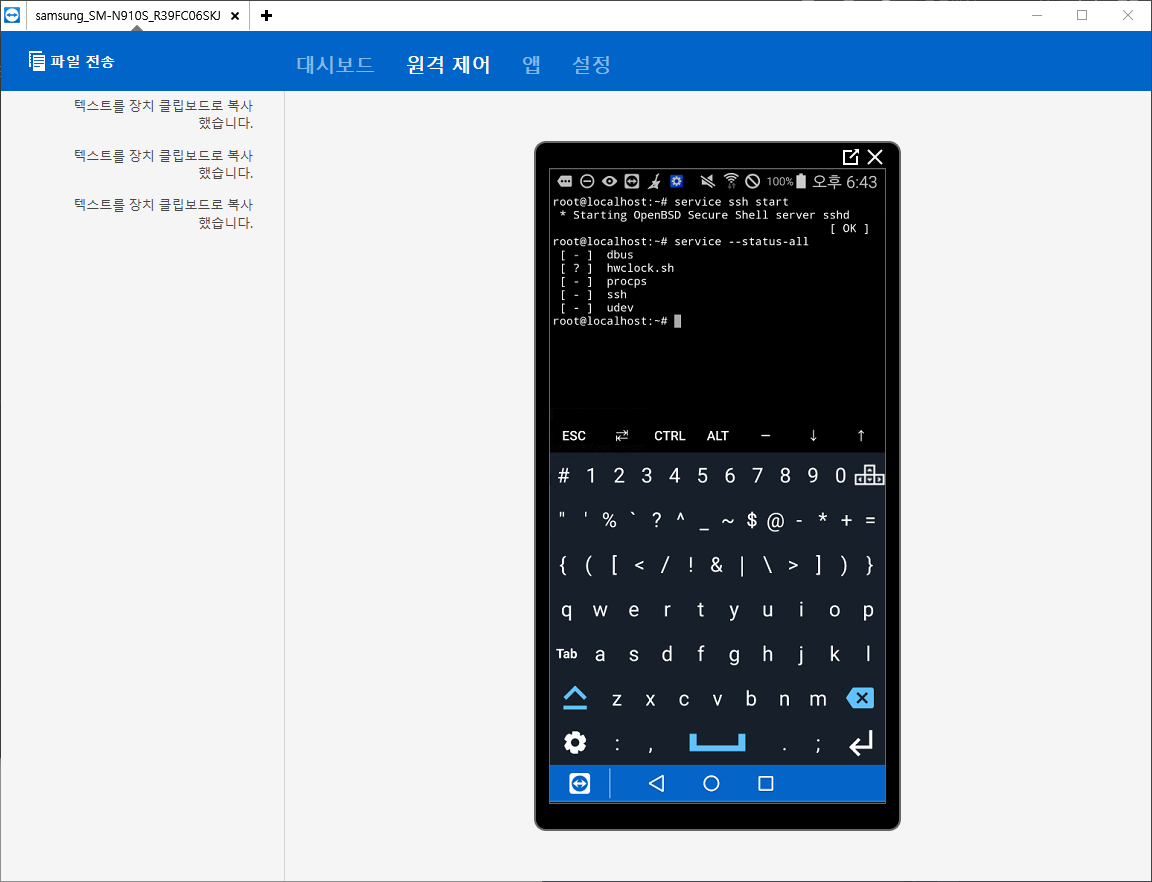Viewport: 1152px width, 882px height.
Task: Open the 앱 tab
Action: click(531, 65)
